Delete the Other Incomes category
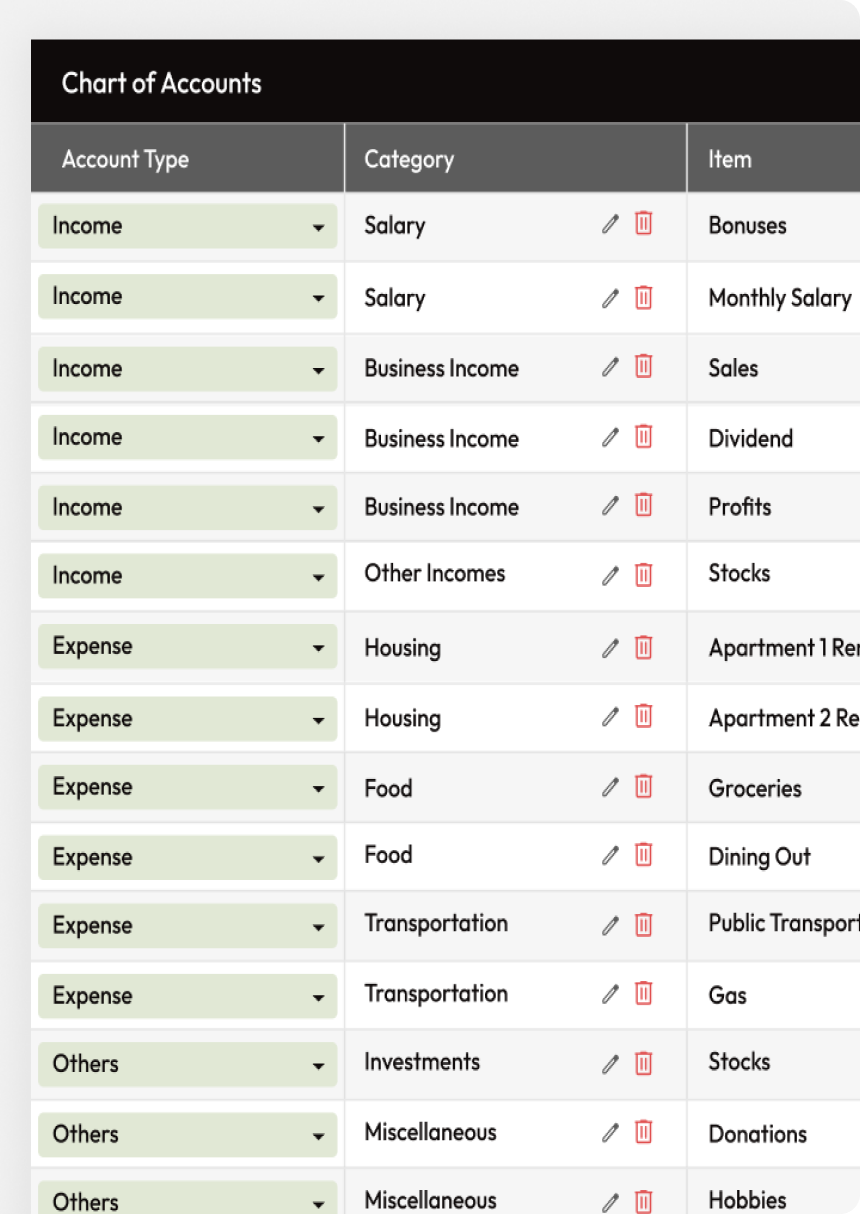Screen dimensions: 860x1214 coord(644,575)
